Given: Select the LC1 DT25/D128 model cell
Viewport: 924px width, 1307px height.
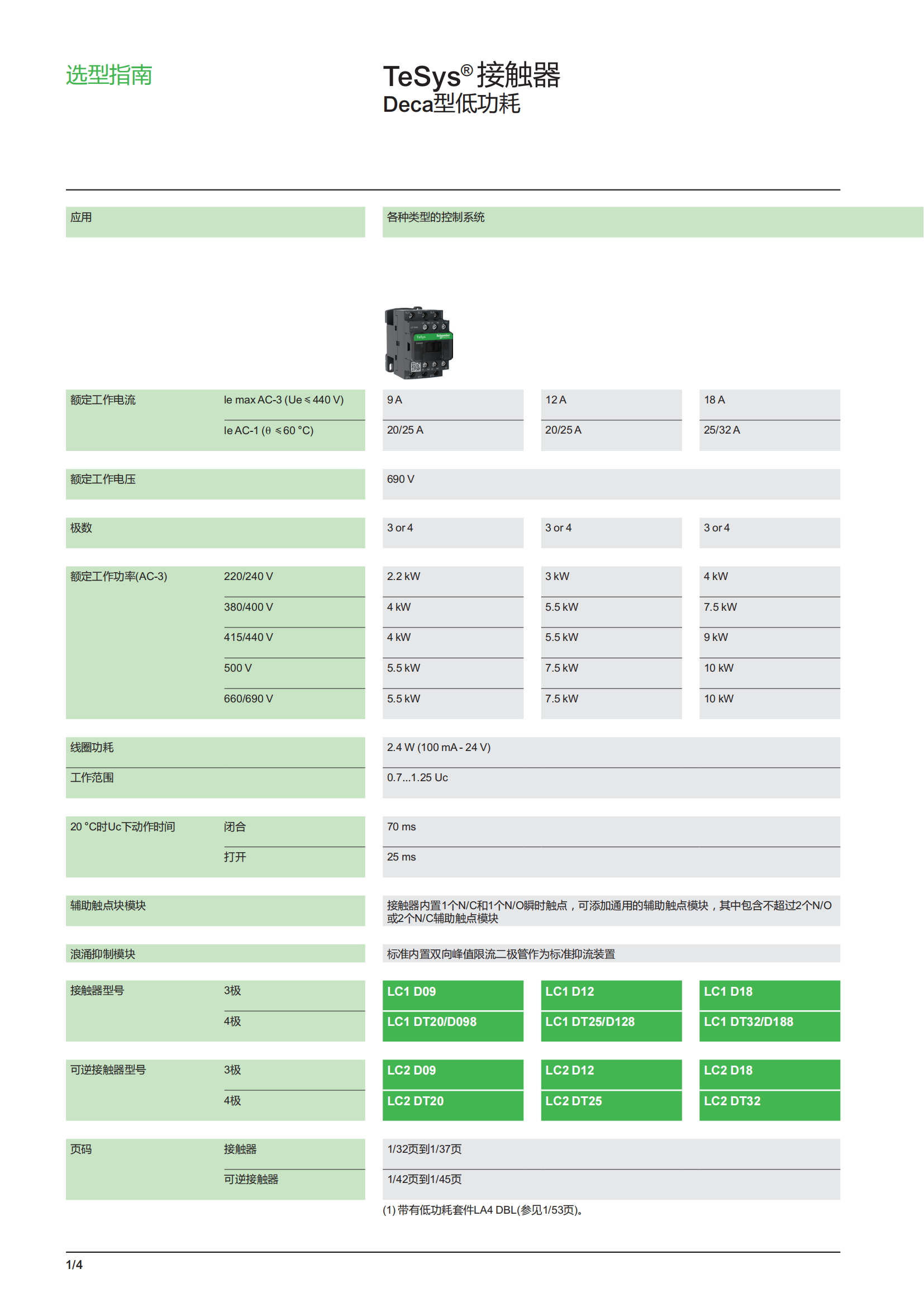Looking at the screenshot, I should (611, 1026).
